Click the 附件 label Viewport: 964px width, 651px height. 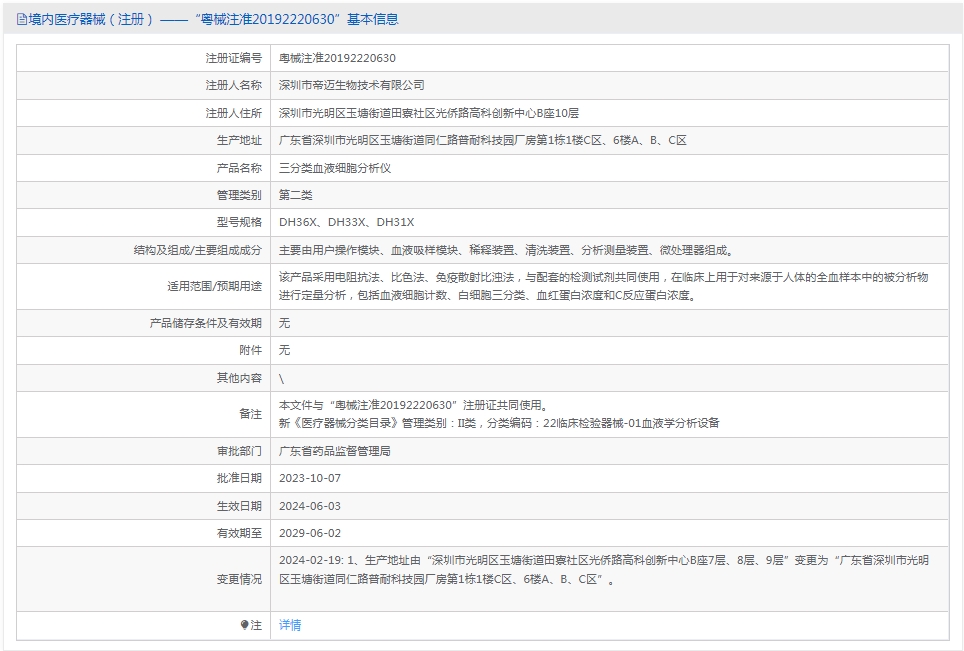tap(251, 350)
